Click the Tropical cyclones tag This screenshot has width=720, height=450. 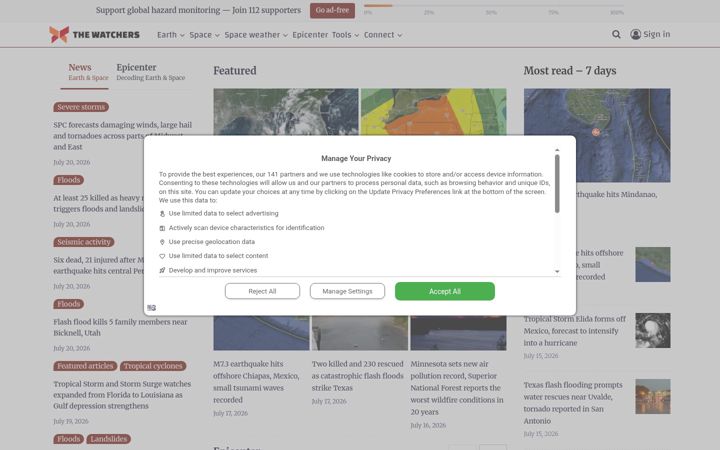point(153,366)
